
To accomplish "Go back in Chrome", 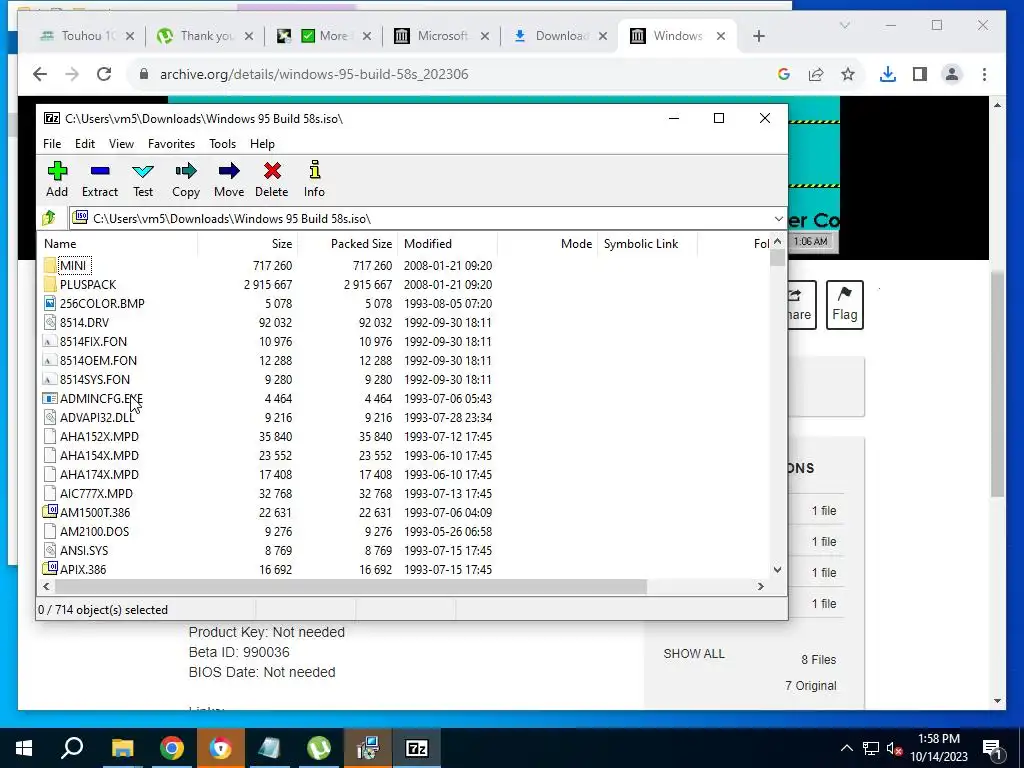I will [40, 74].
